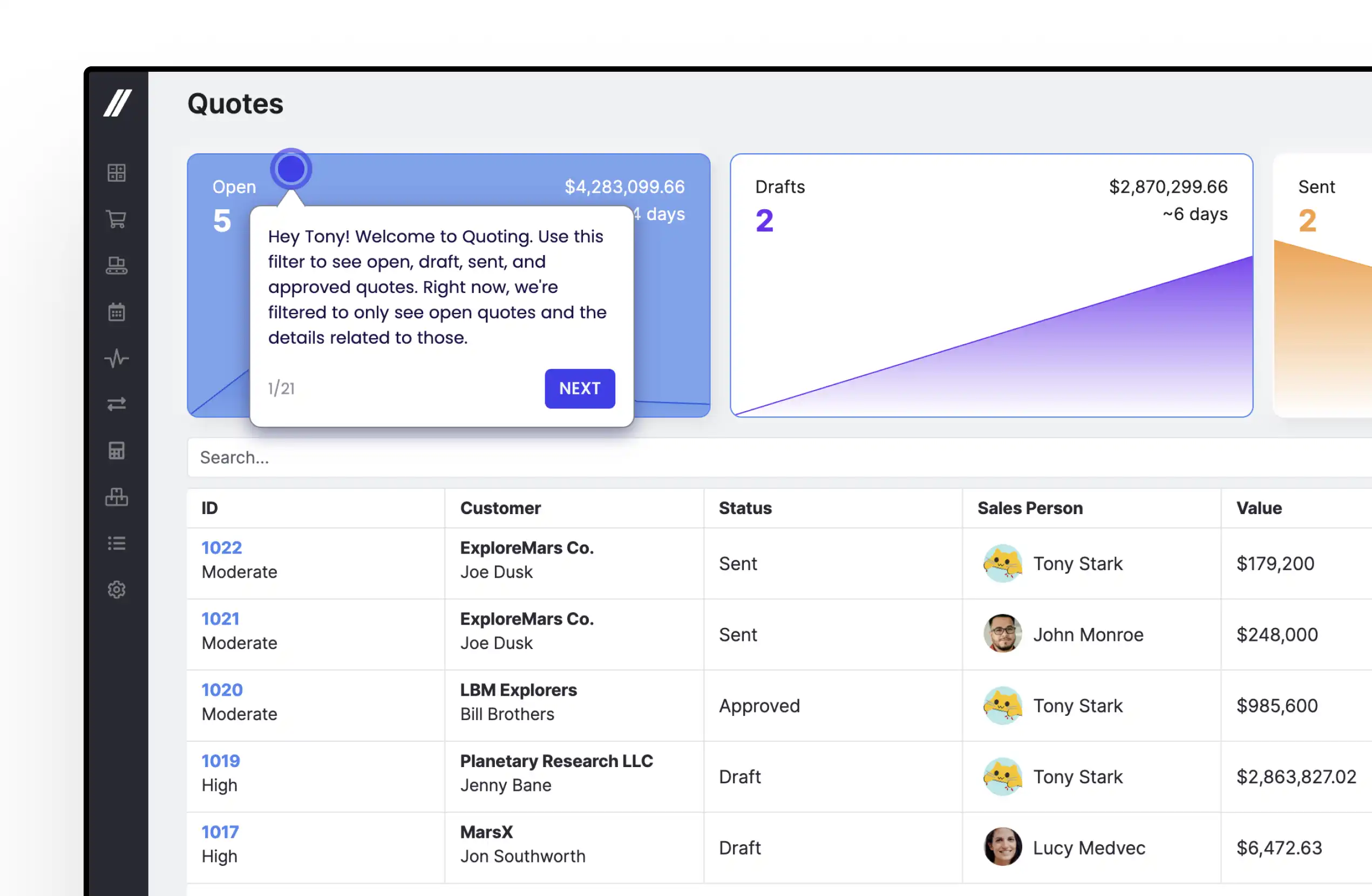1372x896 pixels.
Task: Open the list view icon in sidebar
Action: pos(117,543)
